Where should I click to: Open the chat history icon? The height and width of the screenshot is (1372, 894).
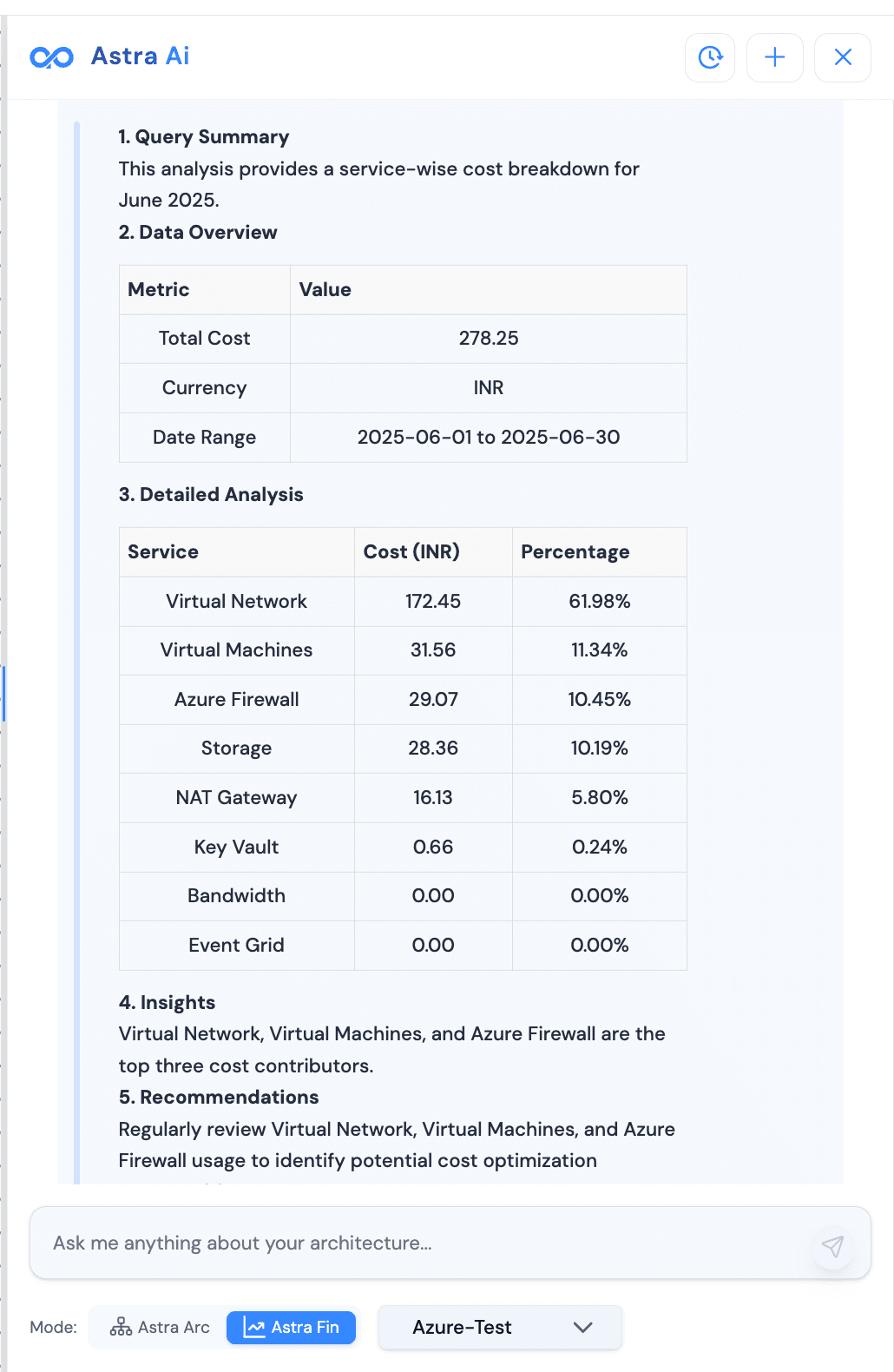point(709,57)
